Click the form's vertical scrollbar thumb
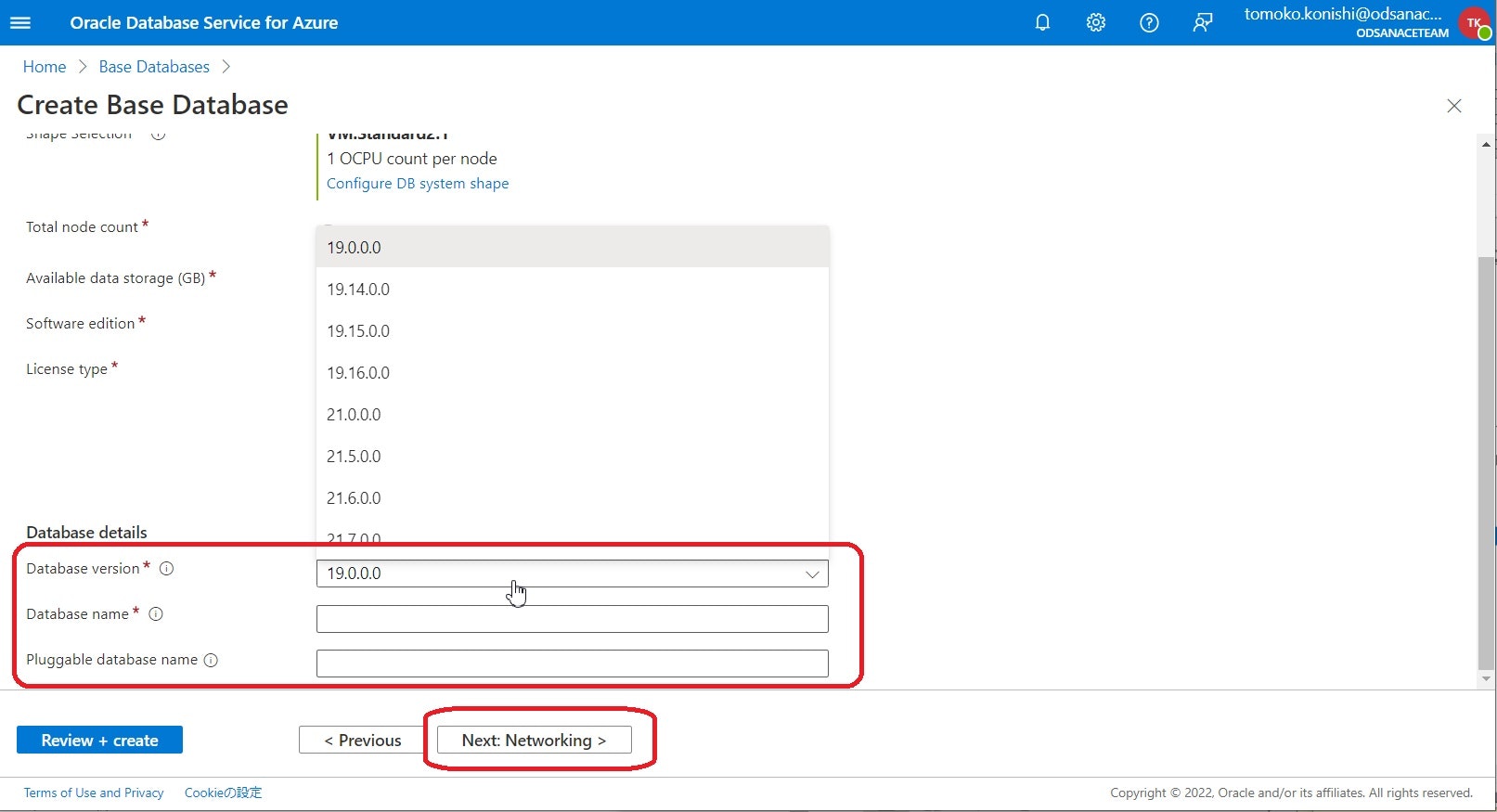1497x812 pixels. tap(1487, 462)
